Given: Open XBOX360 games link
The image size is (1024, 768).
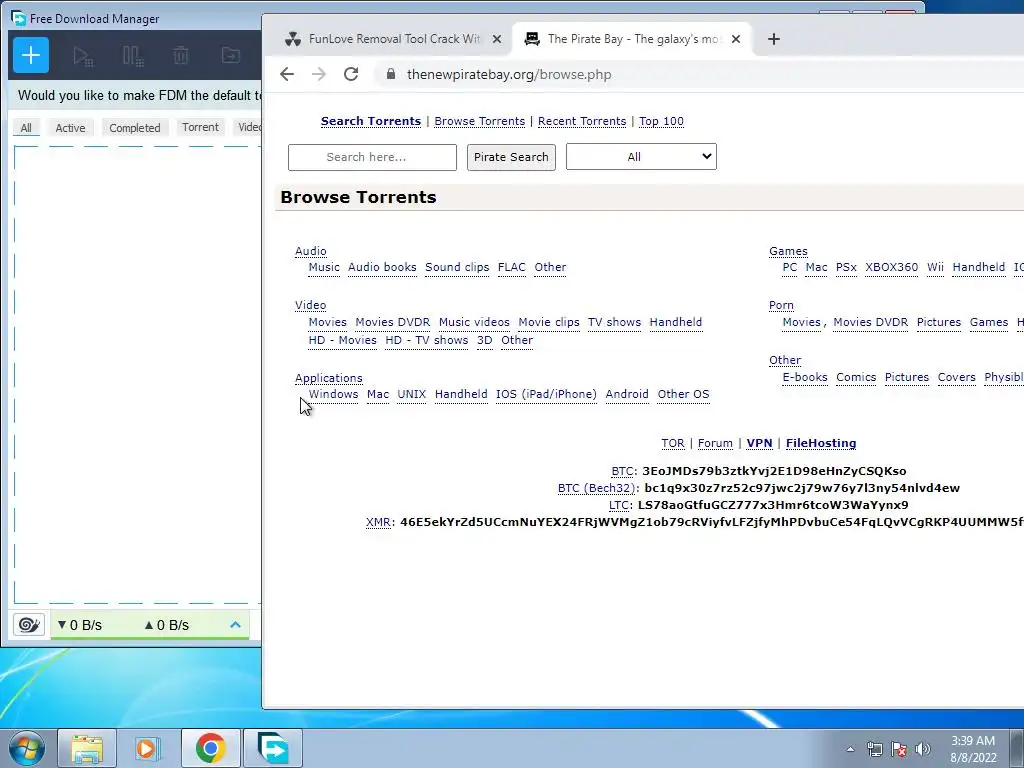Looking at the screenshot, I should coord(891,267).
